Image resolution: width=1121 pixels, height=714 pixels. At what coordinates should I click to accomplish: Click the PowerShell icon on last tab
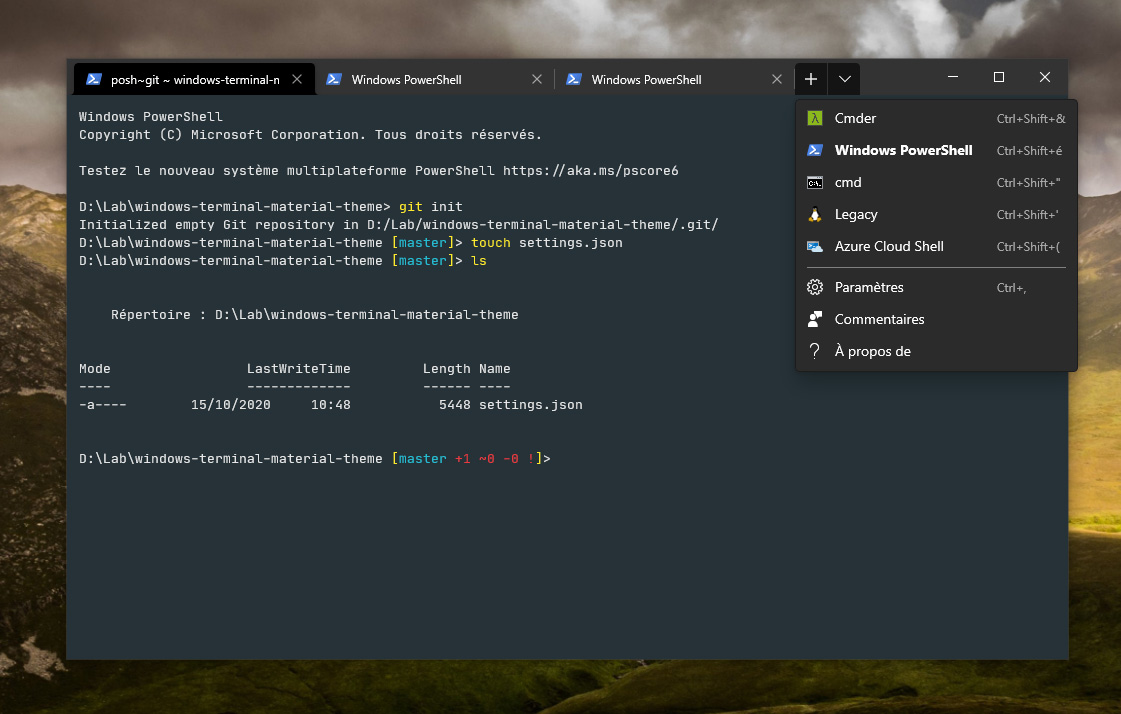(574, 79)
